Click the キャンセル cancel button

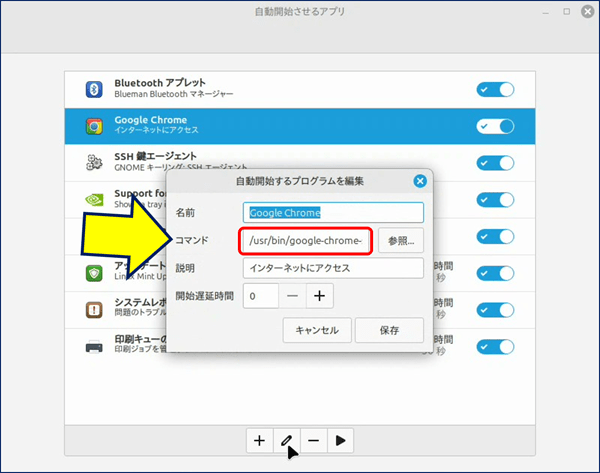(317, 330)
